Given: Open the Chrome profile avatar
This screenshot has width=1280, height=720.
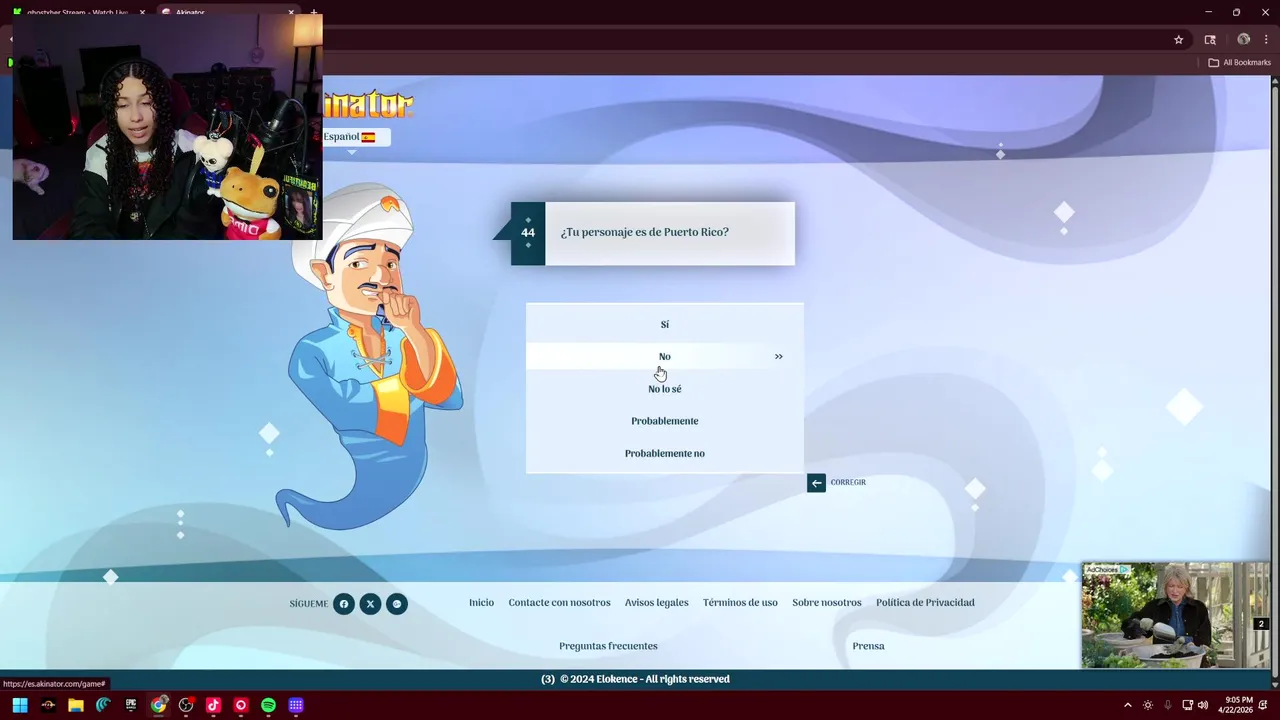Looking at the screenshot, I should pyautogui.click(x=1243, y=40).
